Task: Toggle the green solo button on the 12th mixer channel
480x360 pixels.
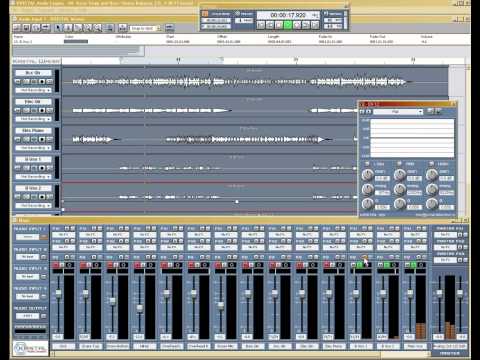Action: coord(360,265)
